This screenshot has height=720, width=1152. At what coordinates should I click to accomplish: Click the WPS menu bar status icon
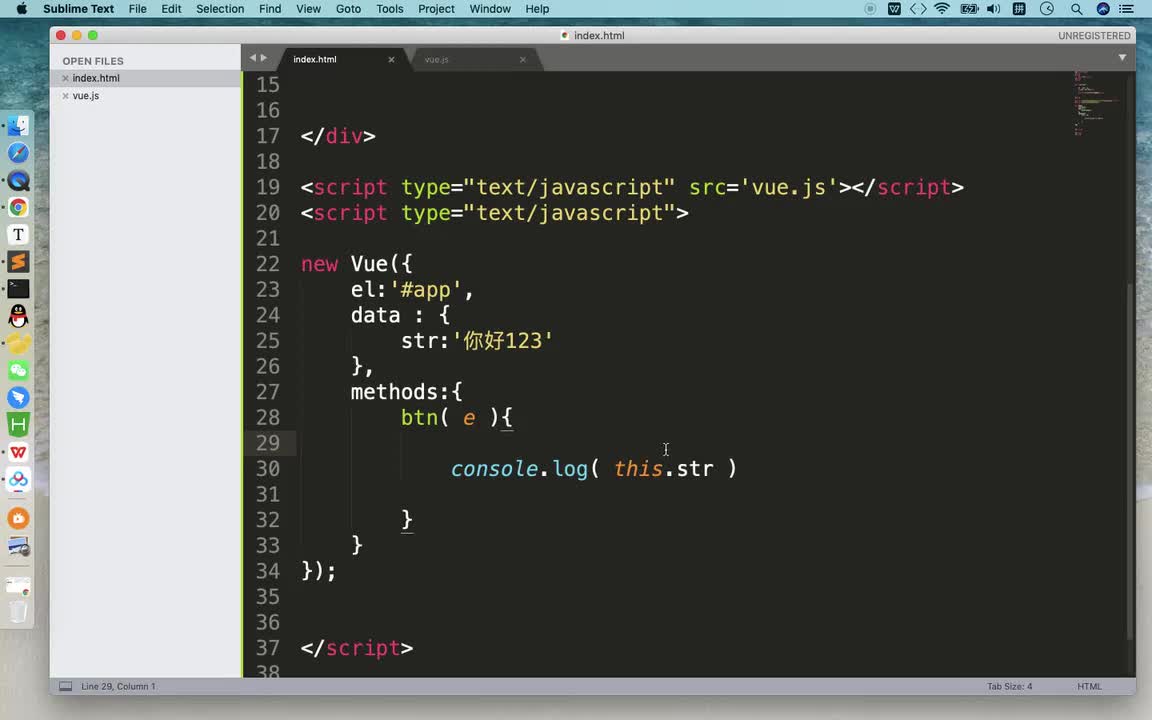coord(894,9)
